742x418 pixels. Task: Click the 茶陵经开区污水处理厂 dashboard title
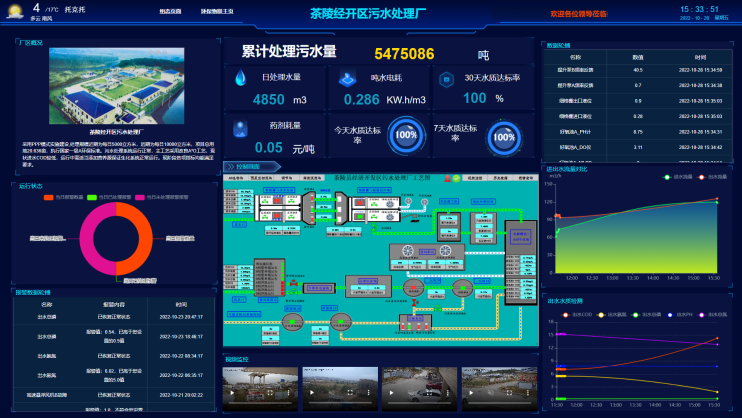click(368, 14)
